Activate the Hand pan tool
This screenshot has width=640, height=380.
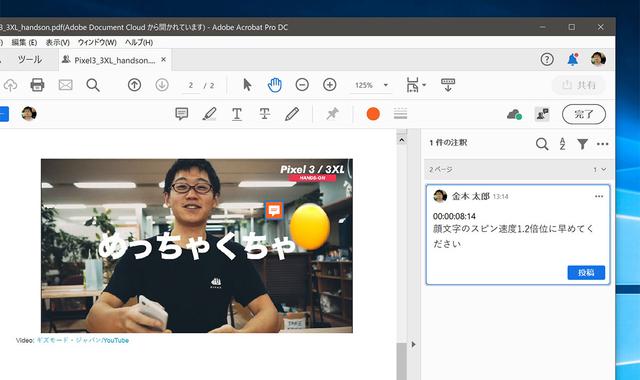pyautogui.click(x=275, y=85)
